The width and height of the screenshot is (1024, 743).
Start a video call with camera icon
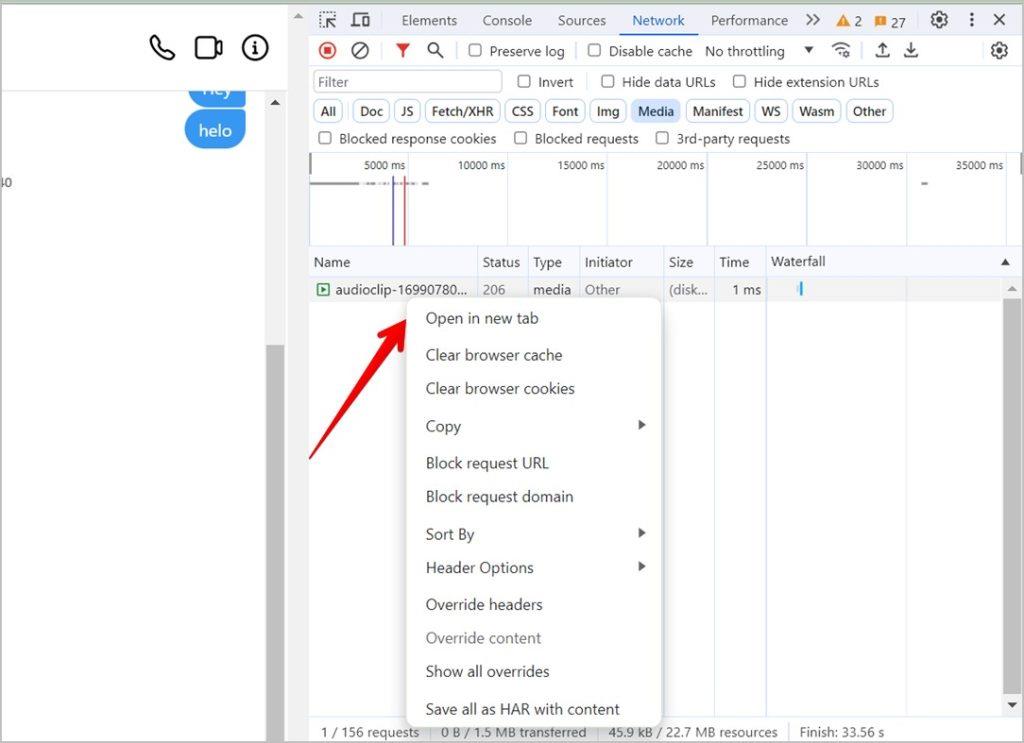(208, 48)
